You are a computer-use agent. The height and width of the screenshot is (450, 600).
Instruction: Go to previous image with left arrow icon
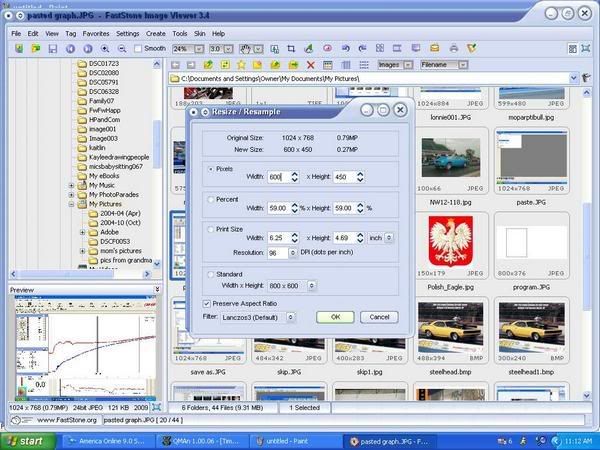[70, 49]
